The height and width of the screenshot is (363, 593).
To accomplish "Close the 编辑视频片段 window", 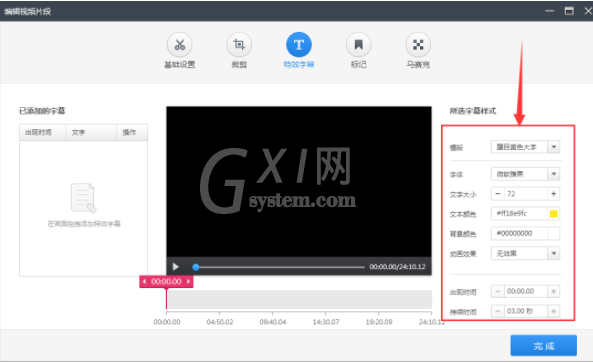I will pyautogui.click(x=588, y=11).
